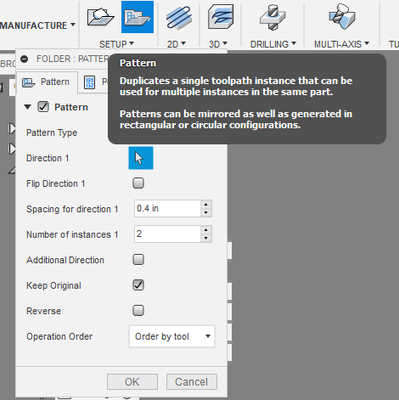The image size is (399, 400).
Task: Open the DRILLING menu dropdown
Action: [273, 44]
